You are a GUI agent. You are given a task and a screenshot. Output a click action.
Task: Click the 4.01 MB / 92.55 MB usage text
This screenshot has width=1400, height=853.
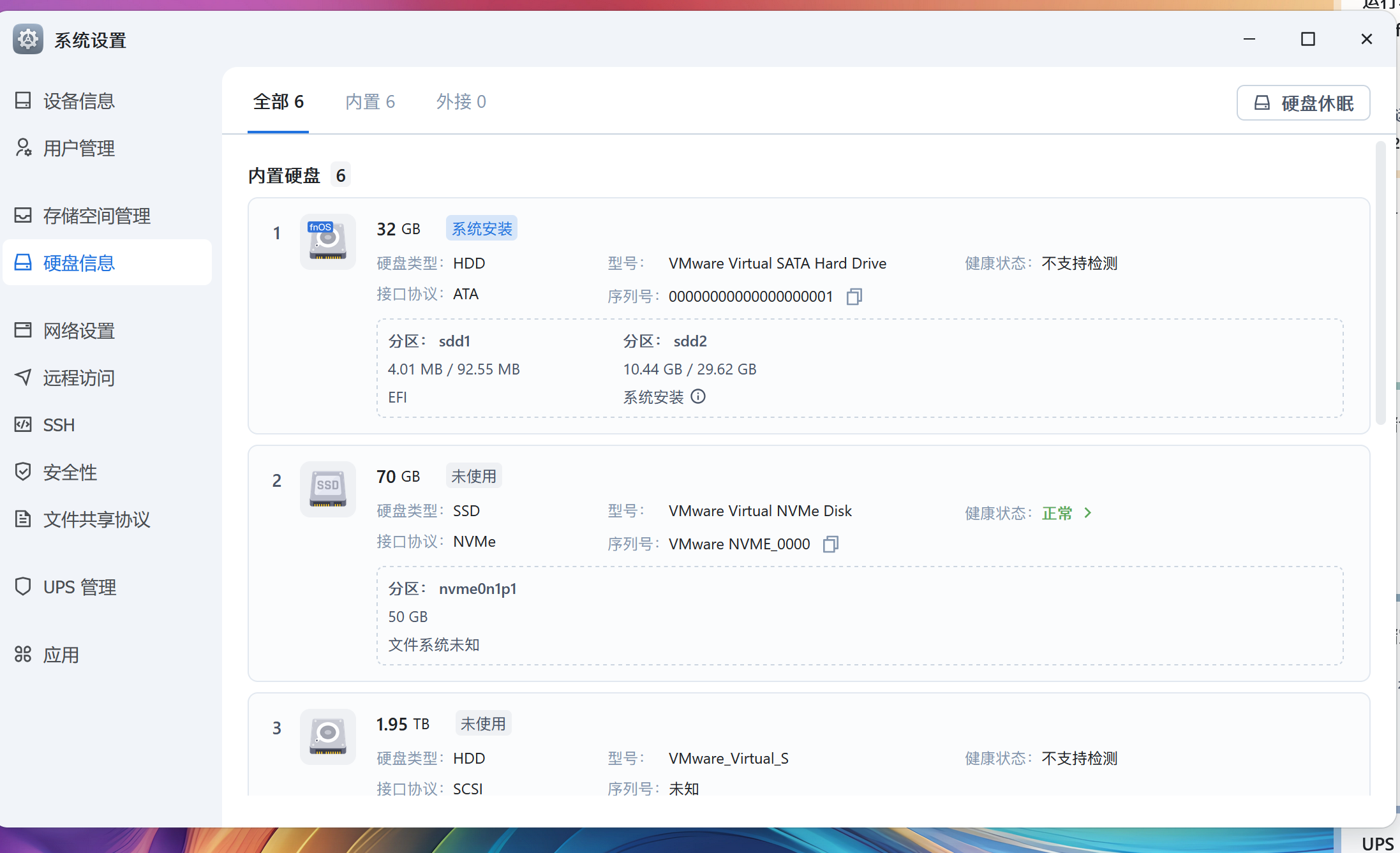(x=454, y=369)
